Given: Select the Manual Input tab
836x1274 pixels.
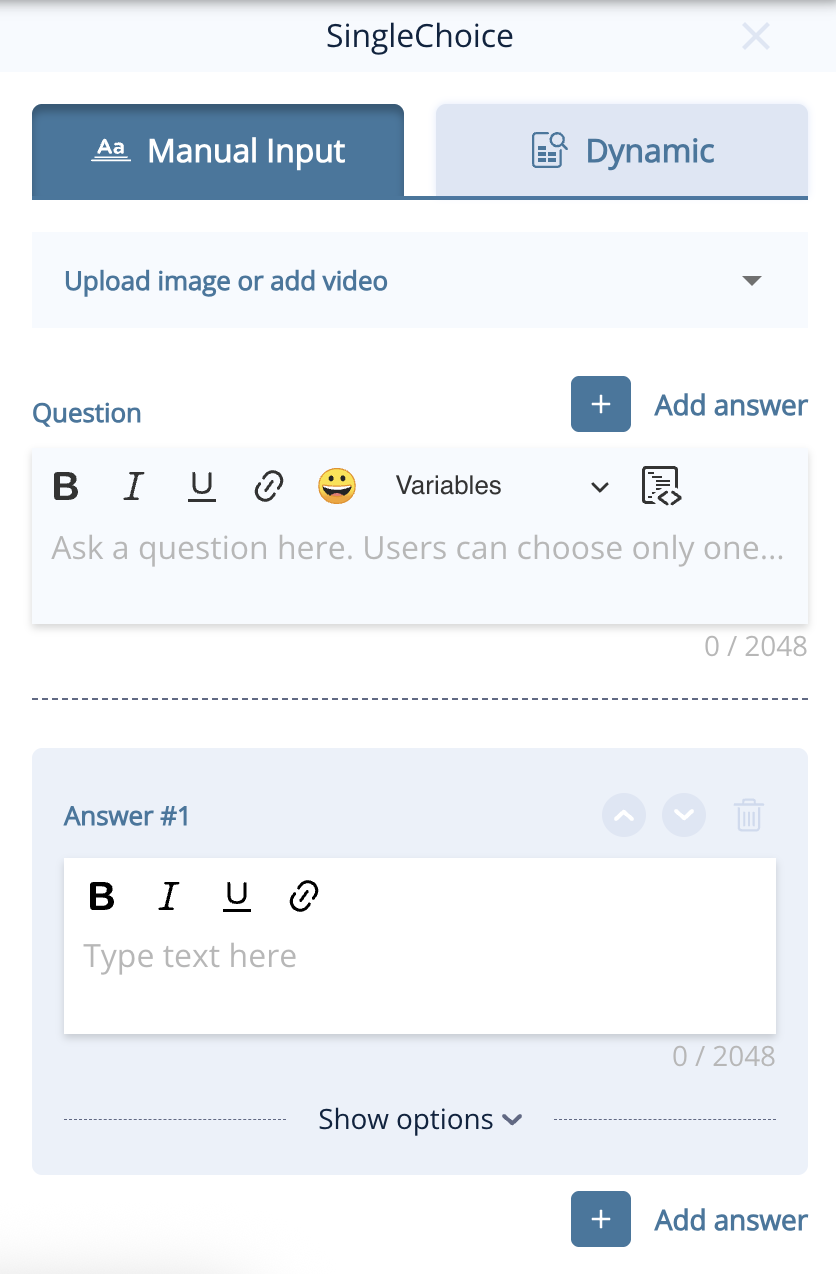Looking at the screenshot, I should click(x=218, y=151).
